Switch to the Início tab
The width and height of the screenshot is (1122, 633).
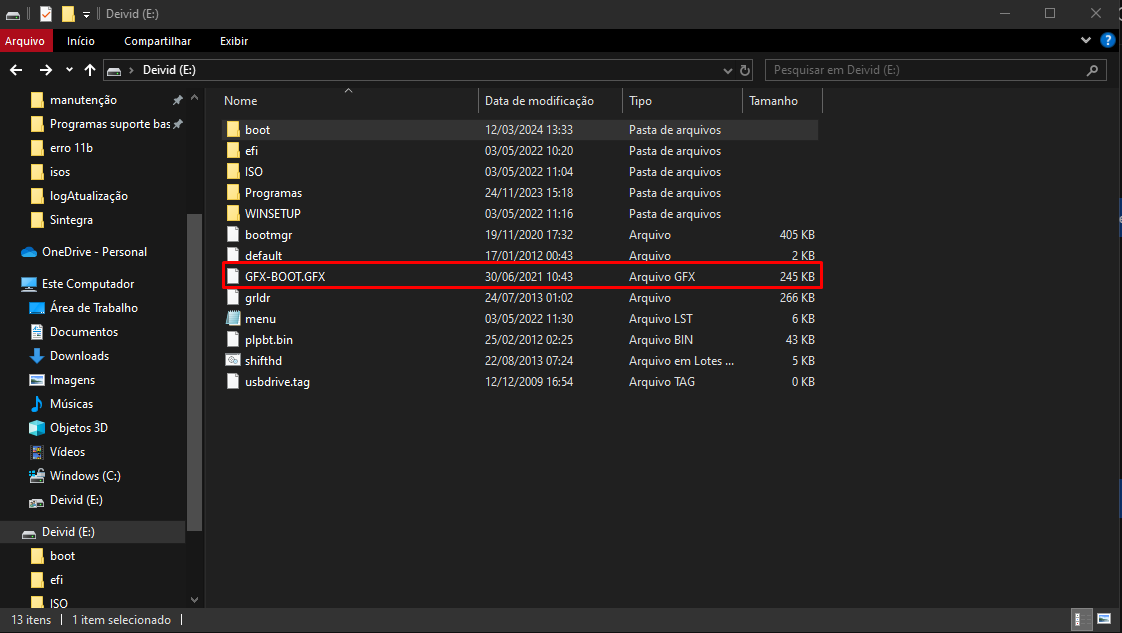(81, 41)
